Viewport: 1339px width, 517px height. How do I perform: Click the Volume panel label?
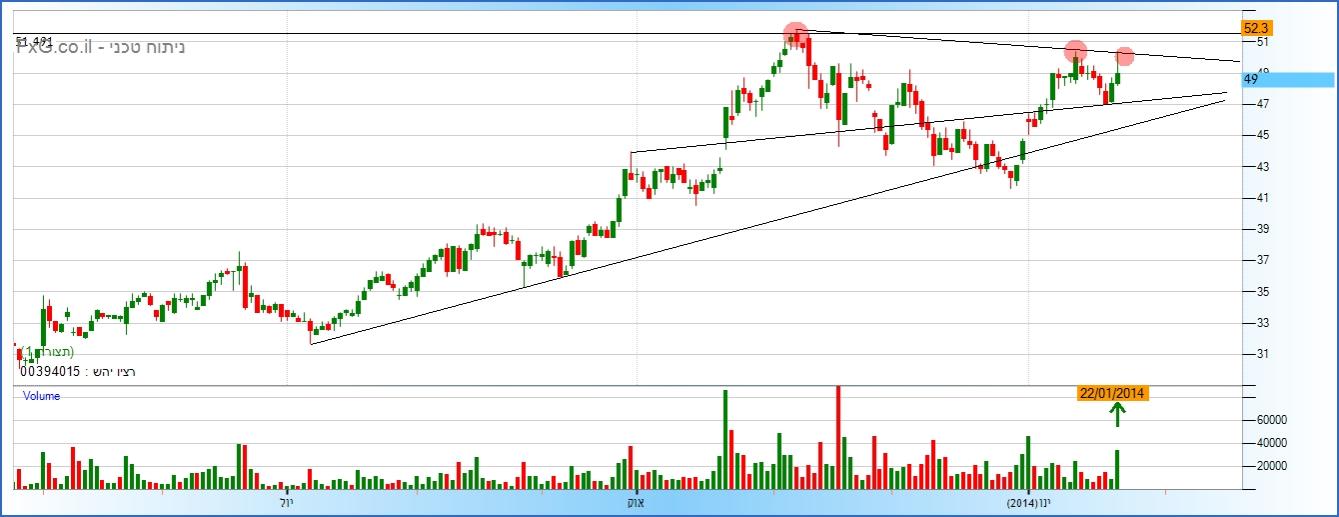click(41, 396)
